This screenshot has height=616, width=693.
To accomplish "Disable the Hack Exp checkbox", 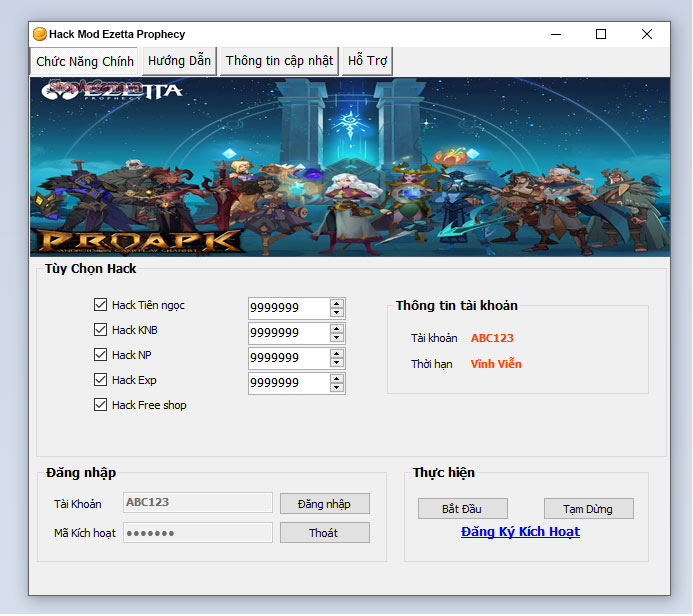I will [x=100, y=380].
